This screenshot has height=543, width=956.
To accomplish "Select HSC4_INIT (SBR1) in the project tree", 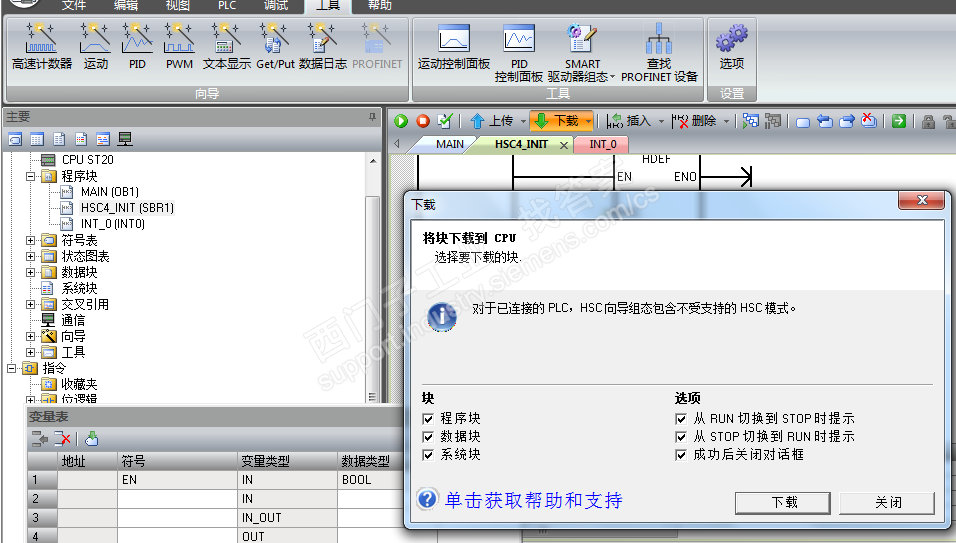I will coord(127,208).
